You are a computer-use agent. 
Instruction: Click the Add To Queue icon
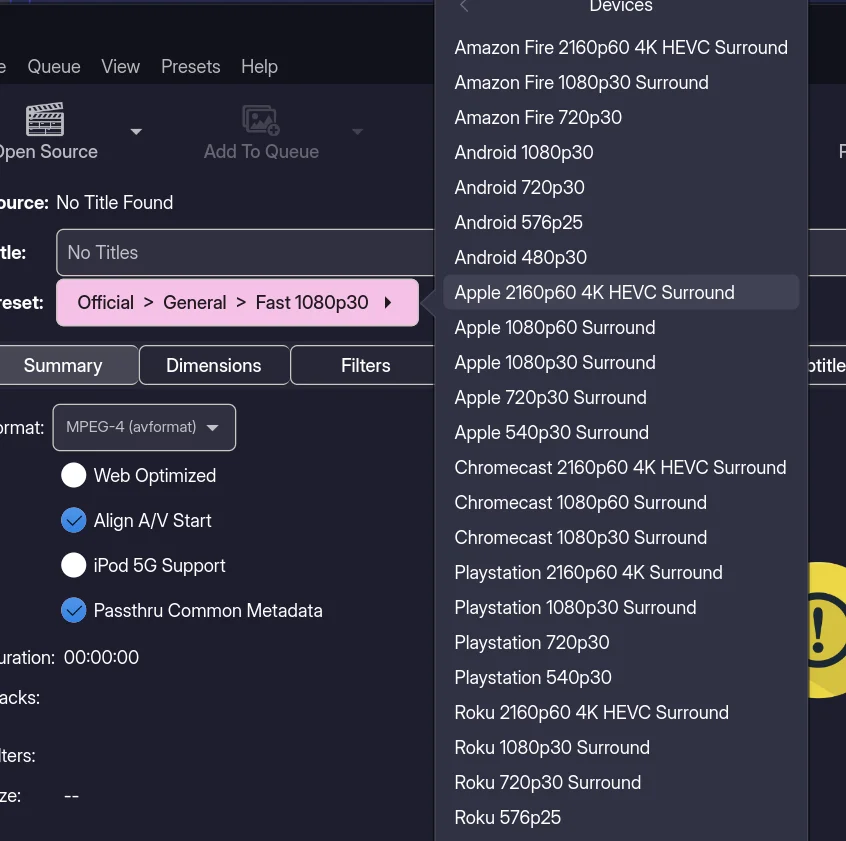coord(261,120)
